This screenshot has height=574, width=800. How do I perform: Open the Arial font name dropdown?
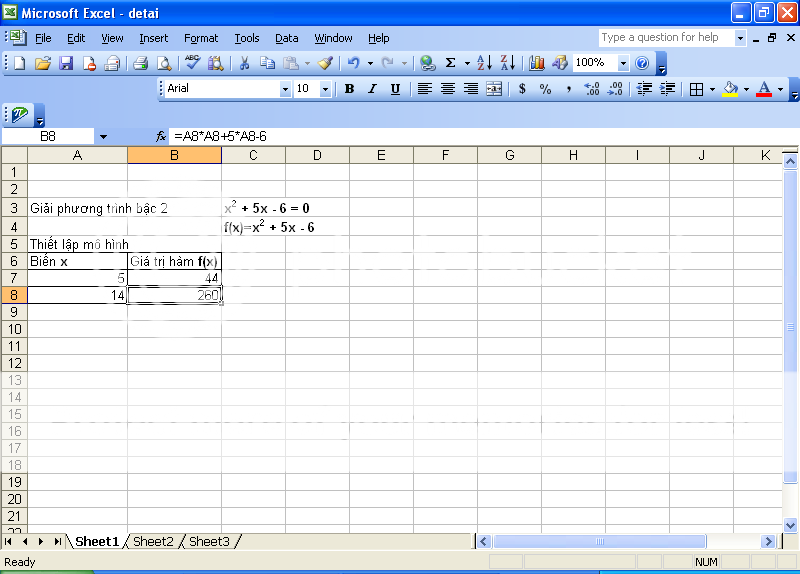[284, 89]
